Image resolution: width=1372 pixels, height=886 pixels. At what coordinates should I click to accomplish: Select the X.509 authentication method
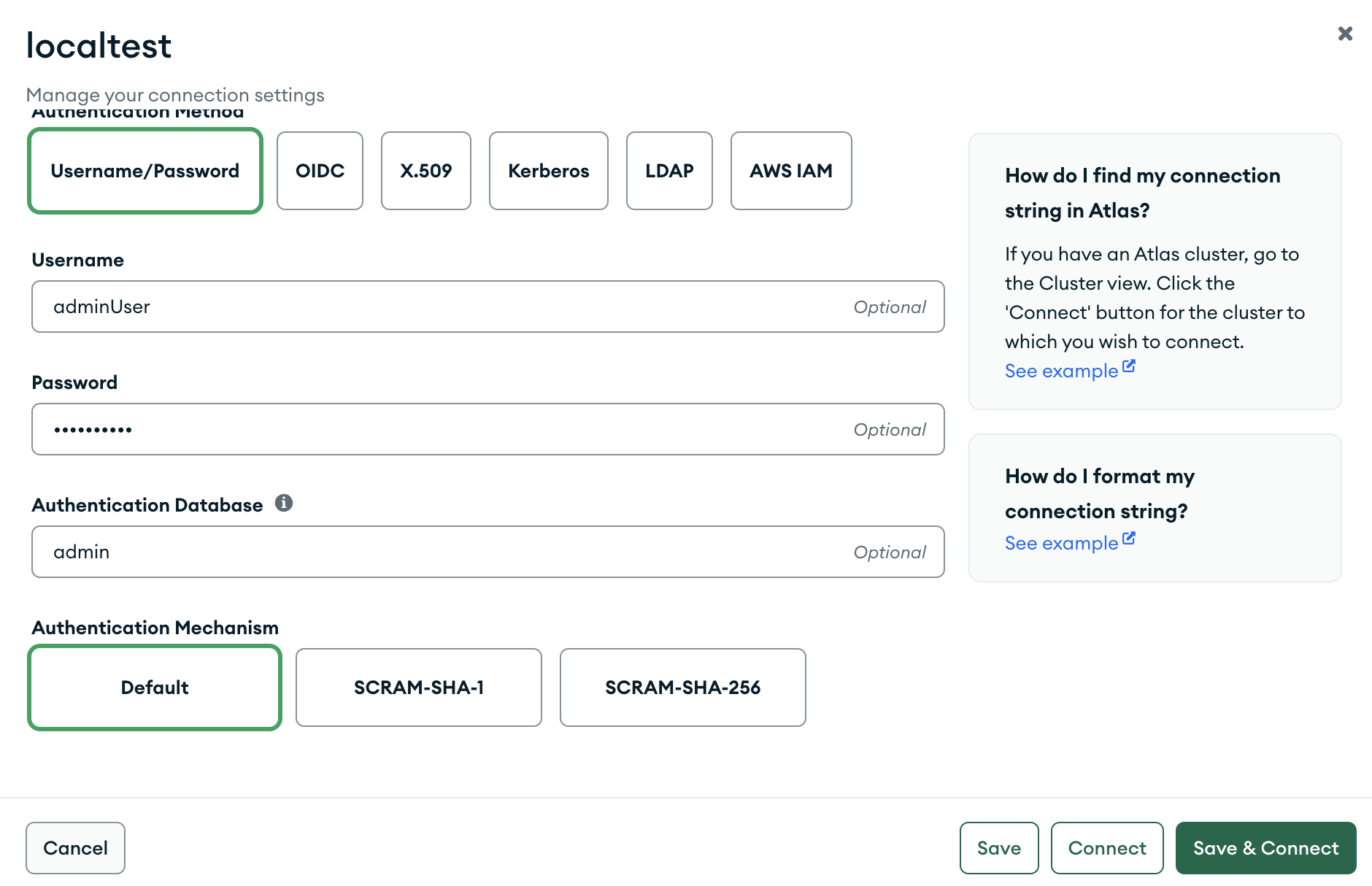426,171
